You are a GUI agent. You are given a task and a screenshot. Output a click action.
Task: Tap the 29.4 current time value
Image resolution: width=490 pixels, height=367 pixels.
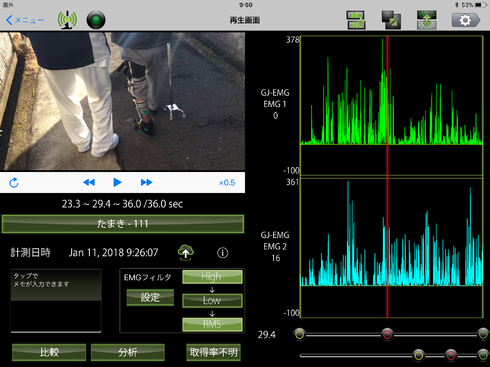[x=267, y=334]
